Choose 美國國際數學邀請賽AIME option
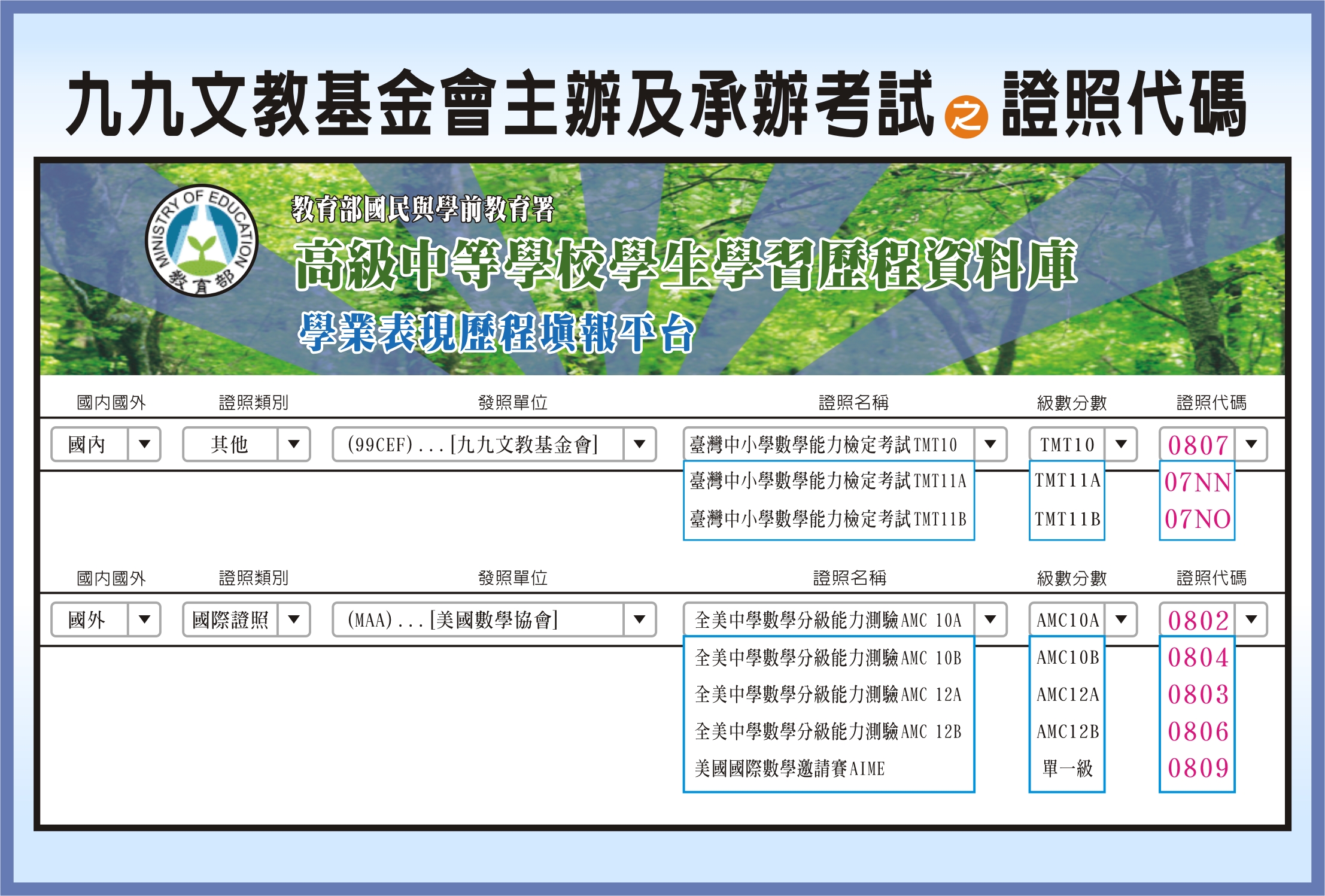1325x896 pixels. coord(789,769)
